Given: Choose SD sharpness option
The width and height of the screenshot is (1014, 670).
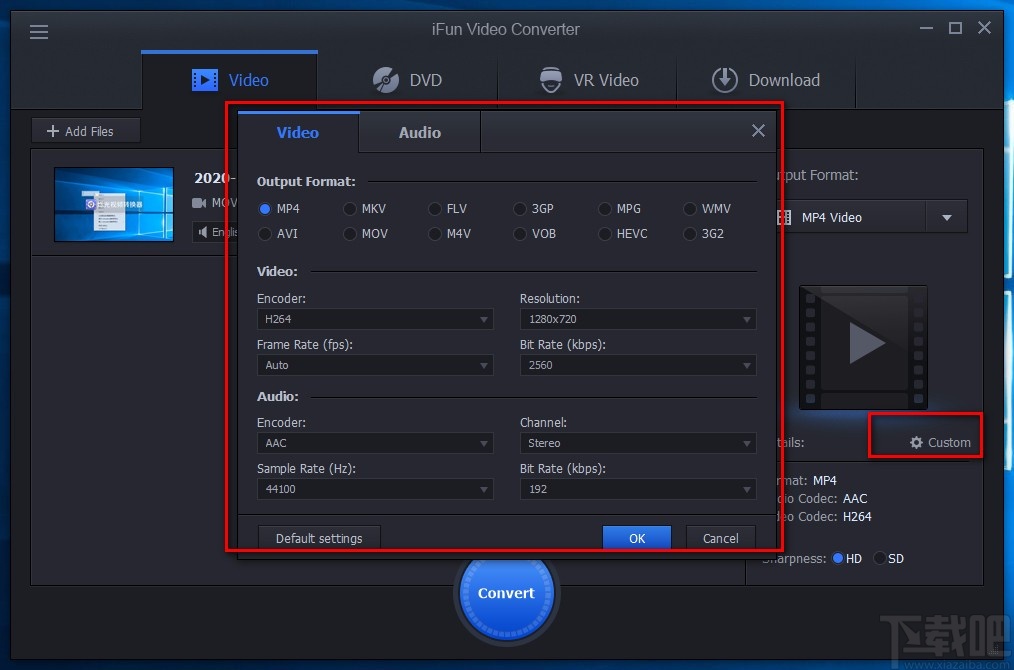Looking at the screenshot, I should coord(889,558).
